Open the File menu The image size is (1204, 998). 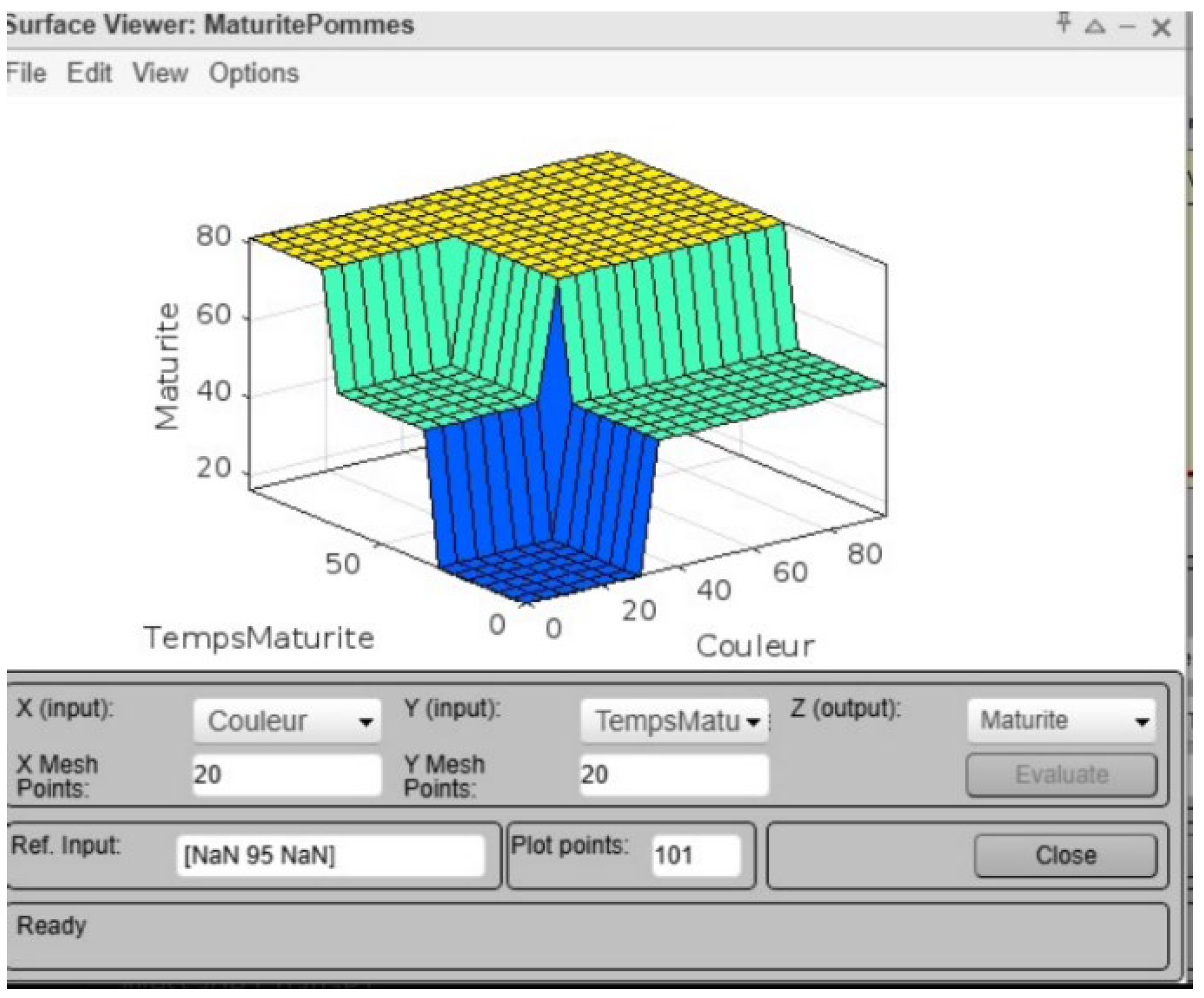(26, 73)
